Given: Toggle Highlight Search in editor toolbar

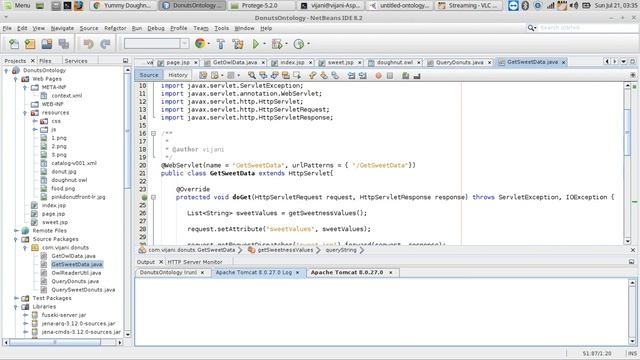Looking at the screenshot, I should coord(285,76).
